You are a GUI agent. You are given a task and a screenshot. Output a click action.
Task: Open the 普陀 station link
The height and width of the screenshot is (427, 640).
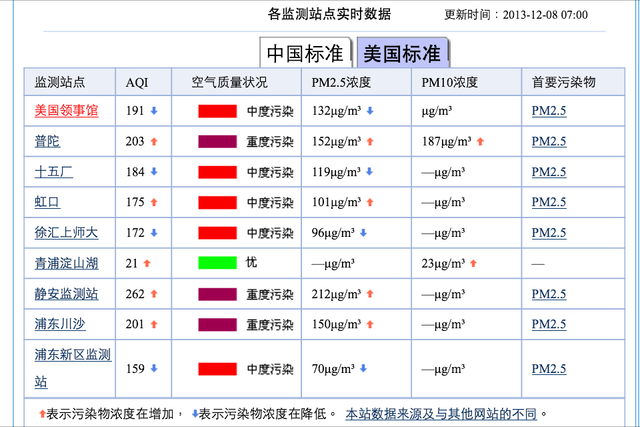click(x=47, y=141)
